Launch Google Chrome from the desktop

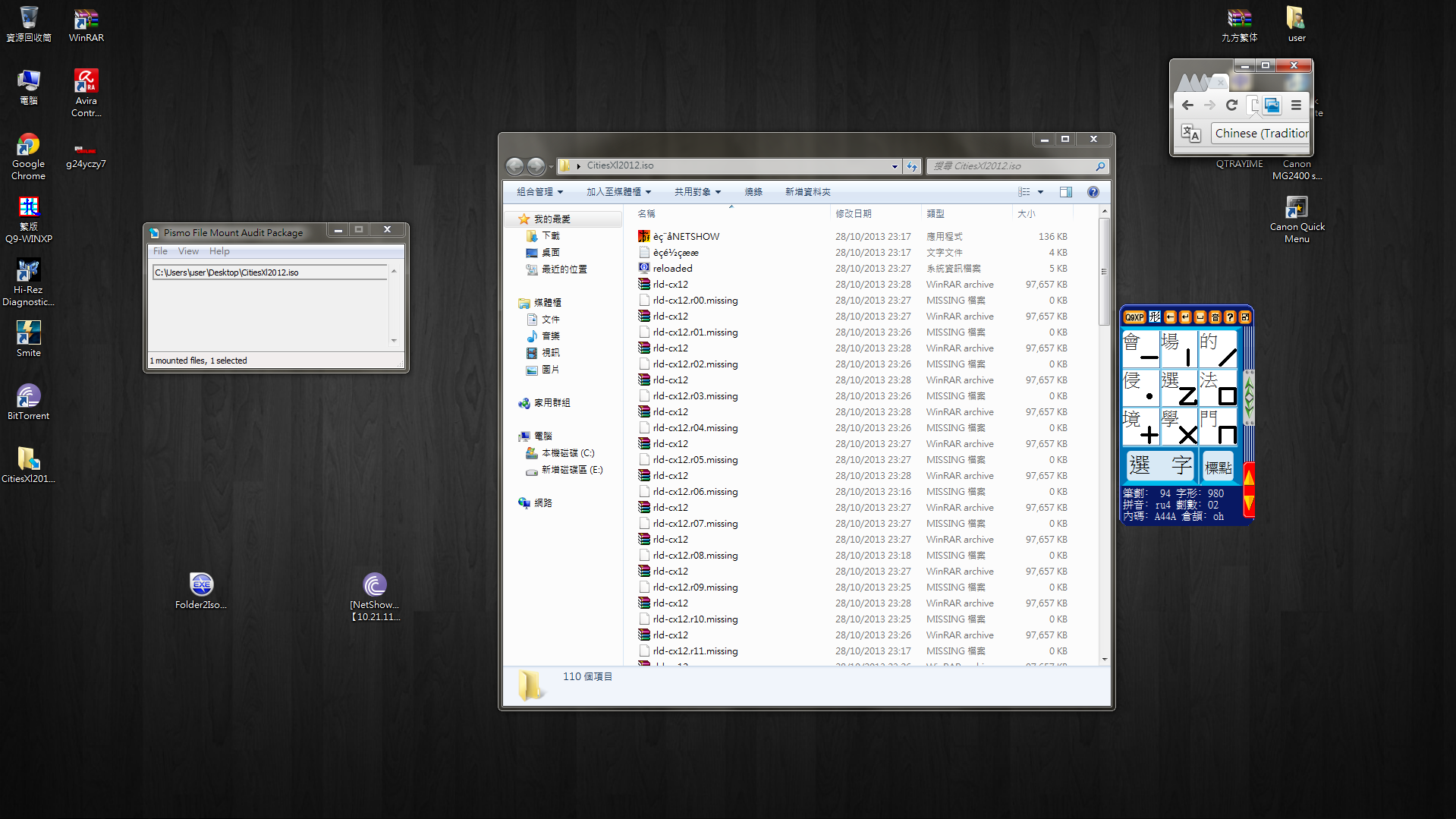[28, 156]
